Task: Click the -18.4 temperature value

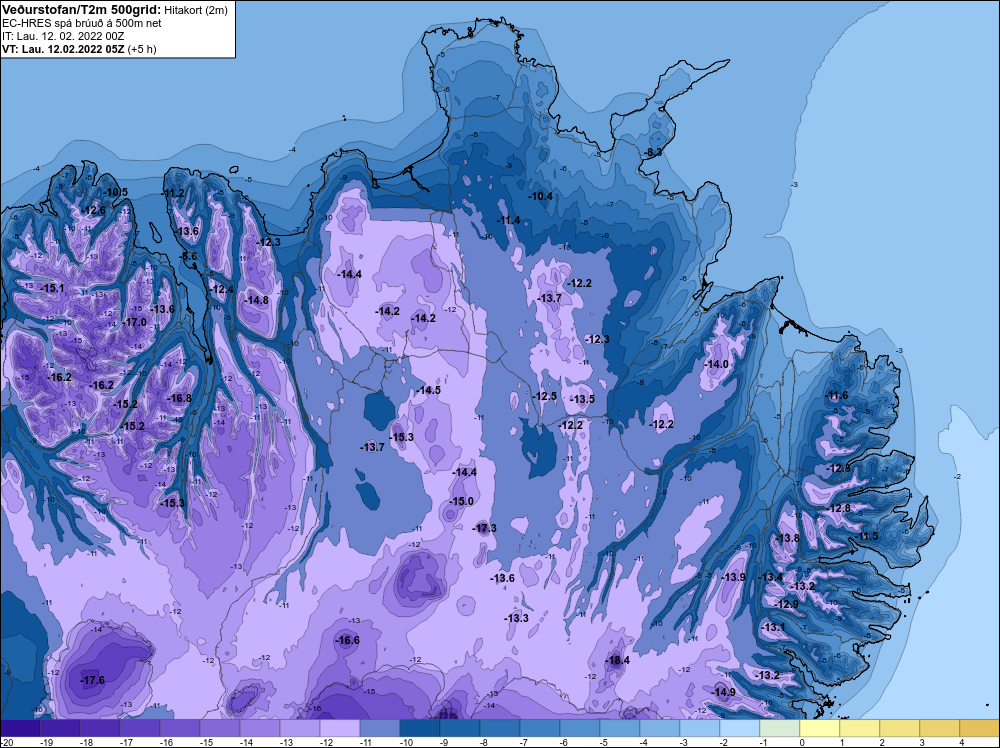Action: [x=617, y=661]
